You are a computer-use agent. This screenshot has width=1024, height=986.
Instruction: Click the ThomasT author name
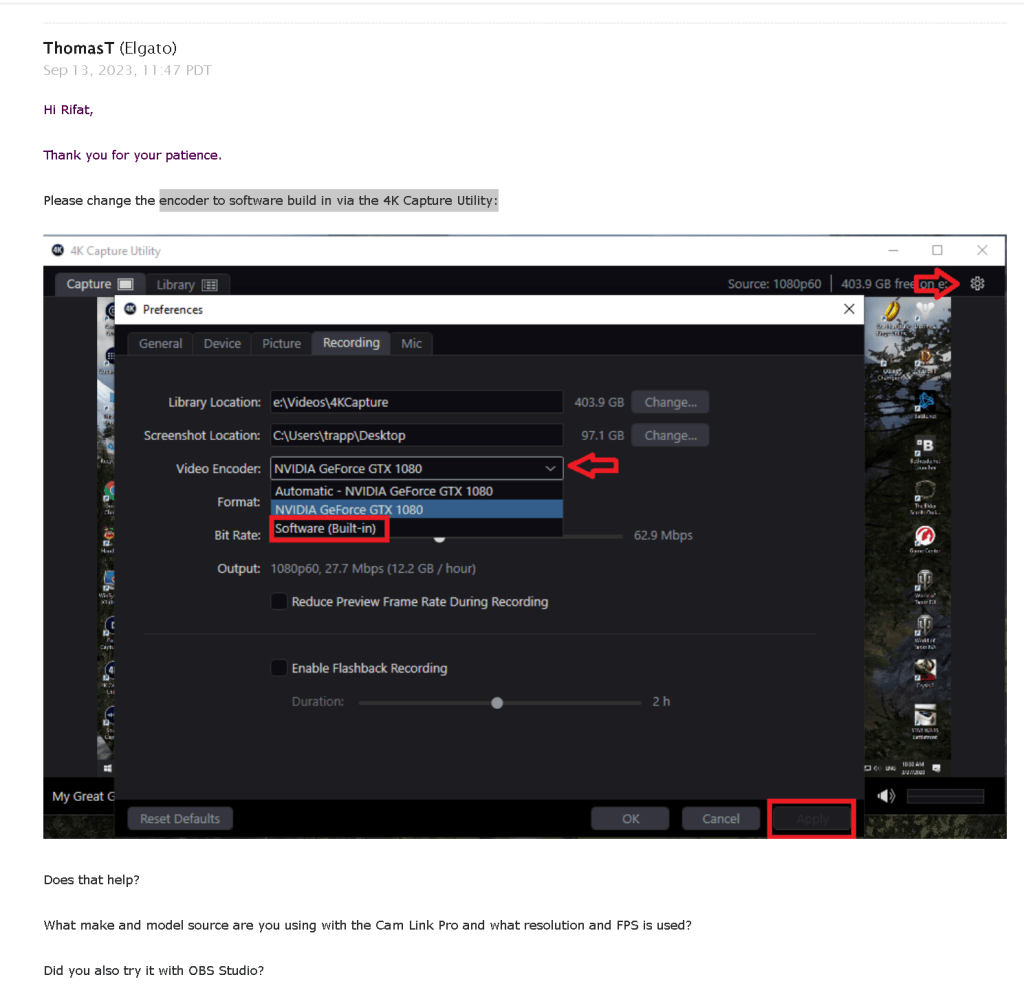pyautogui.click(x=78, y=48)
